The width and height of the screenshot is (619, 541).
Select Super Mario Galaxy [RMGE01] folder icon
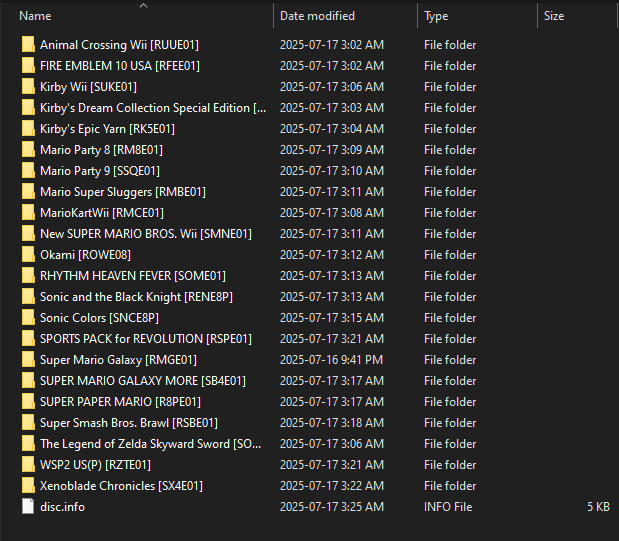(28, 359)
